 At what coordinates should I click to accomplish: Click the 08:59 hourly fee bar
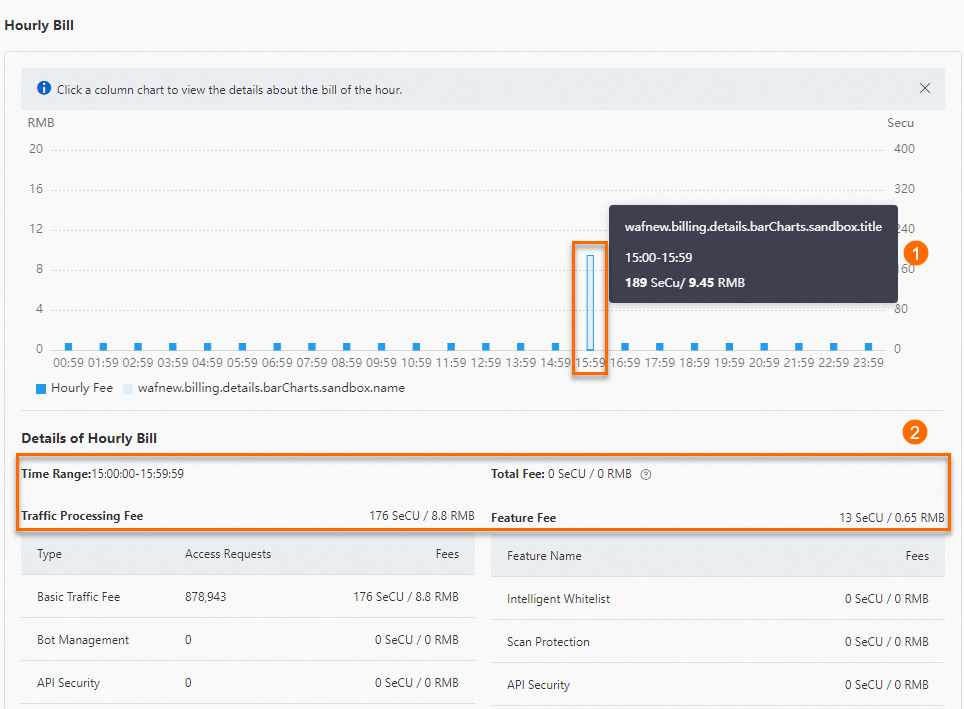coord(347,346)
